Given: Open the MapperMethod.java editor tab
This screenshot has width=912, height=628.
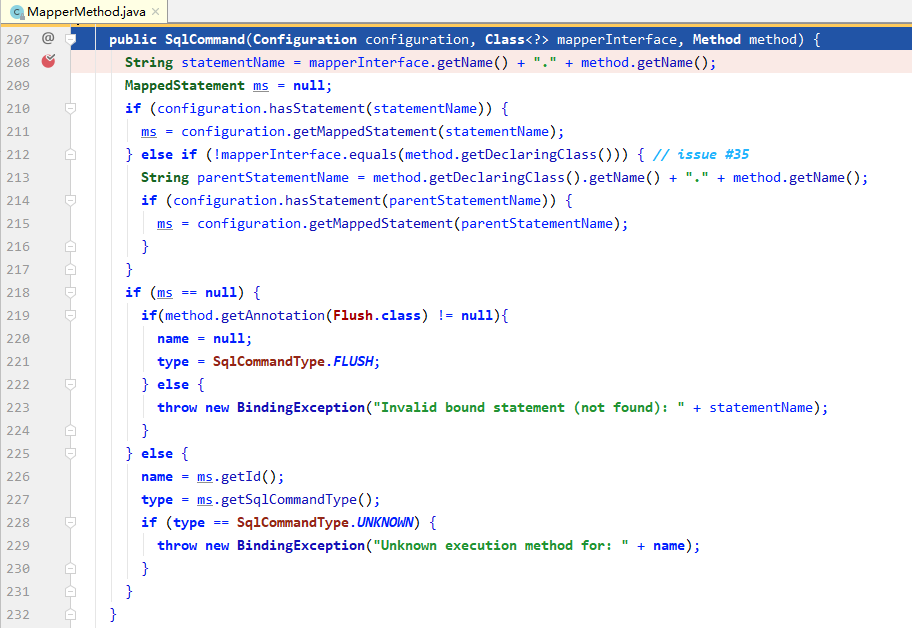Looking at the screenshot, I should pyautogui.click(x=84, y=12).
